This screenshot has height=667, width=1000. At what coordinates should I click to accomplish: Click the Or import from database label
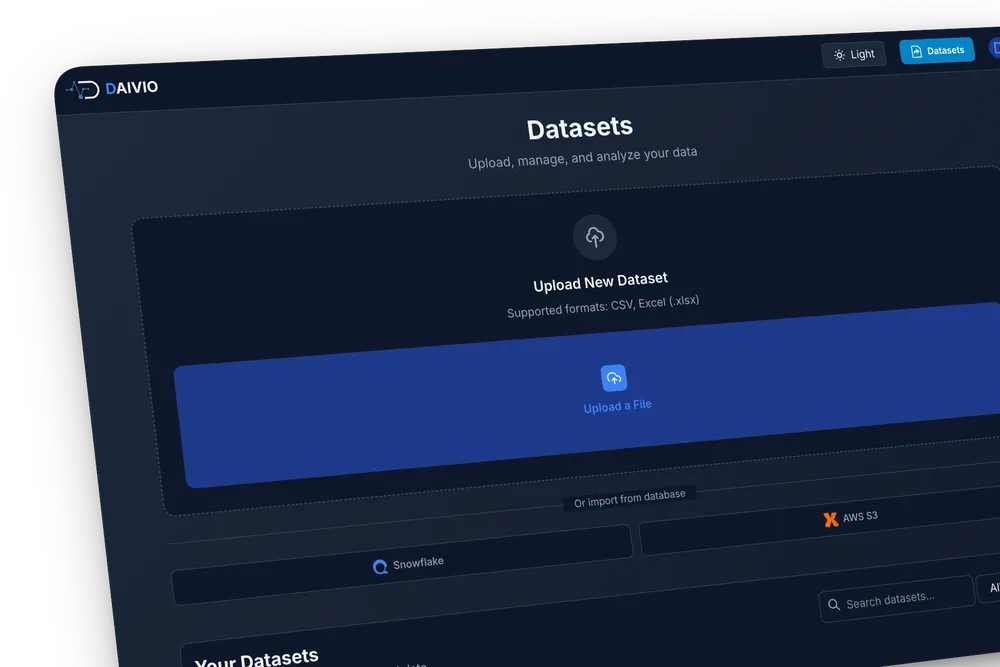(629, 493)
